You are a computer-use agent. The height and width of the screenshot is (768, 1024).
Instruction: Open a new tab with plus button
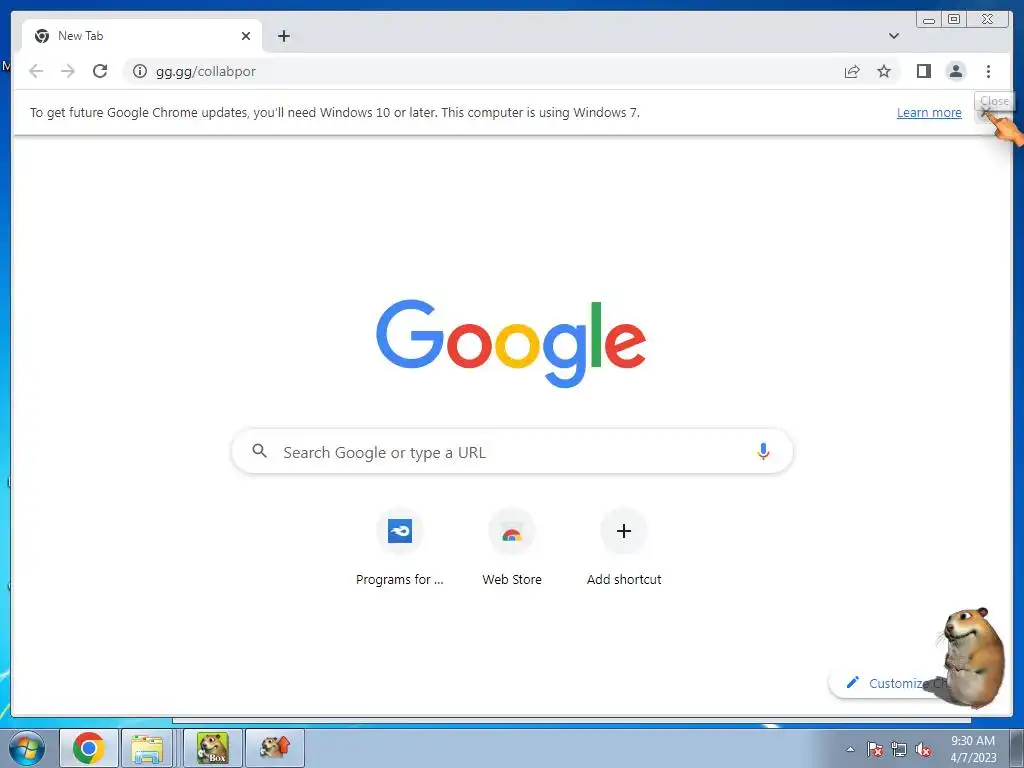coord(283,36)
